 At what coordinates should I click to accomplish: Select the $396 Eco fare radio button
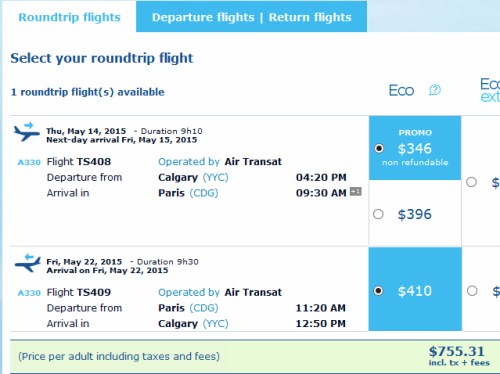pyautogui.click(x=378, y=214)
